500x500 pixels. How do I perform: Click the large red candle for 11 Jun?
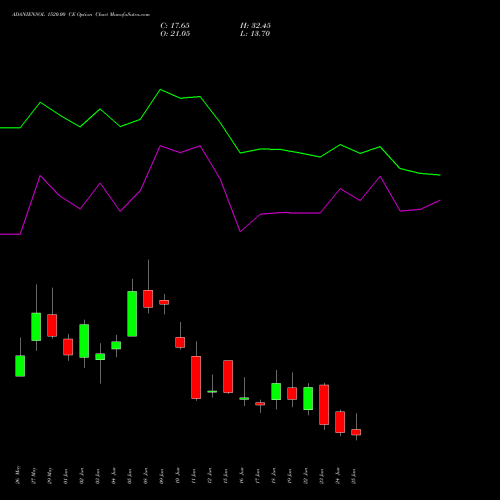(196, 377)
